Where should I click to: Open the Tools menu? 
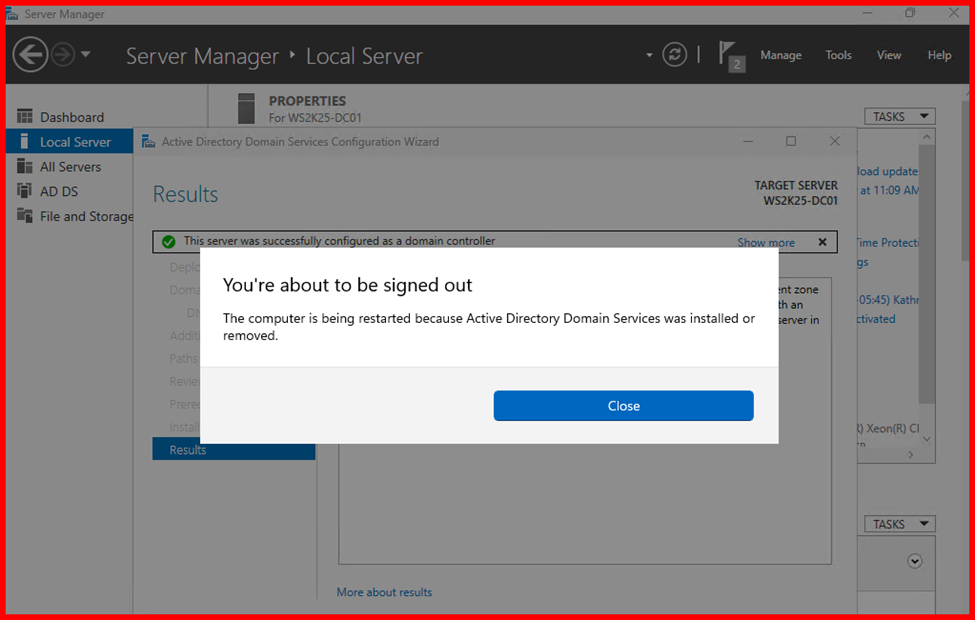(x=838, y=55)
